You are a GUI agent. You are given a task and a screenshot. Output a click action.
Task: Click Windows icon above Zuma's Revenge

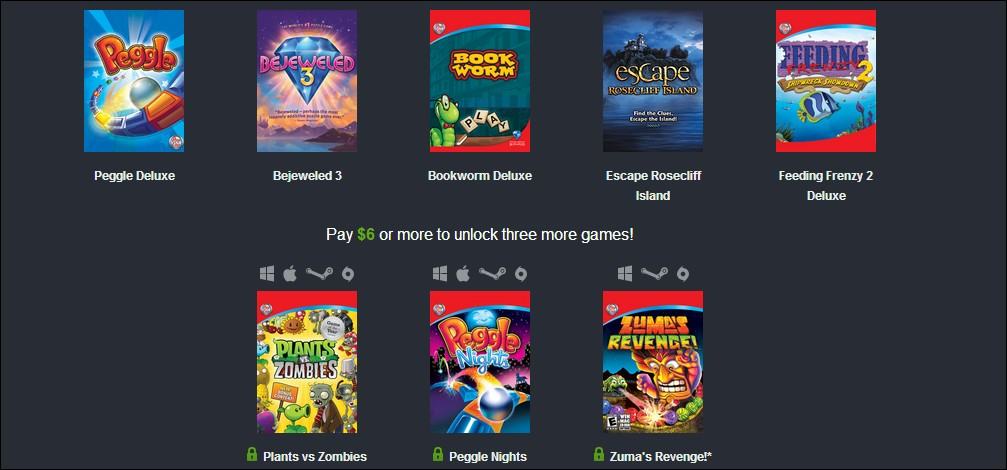click(x=625, y=274)
